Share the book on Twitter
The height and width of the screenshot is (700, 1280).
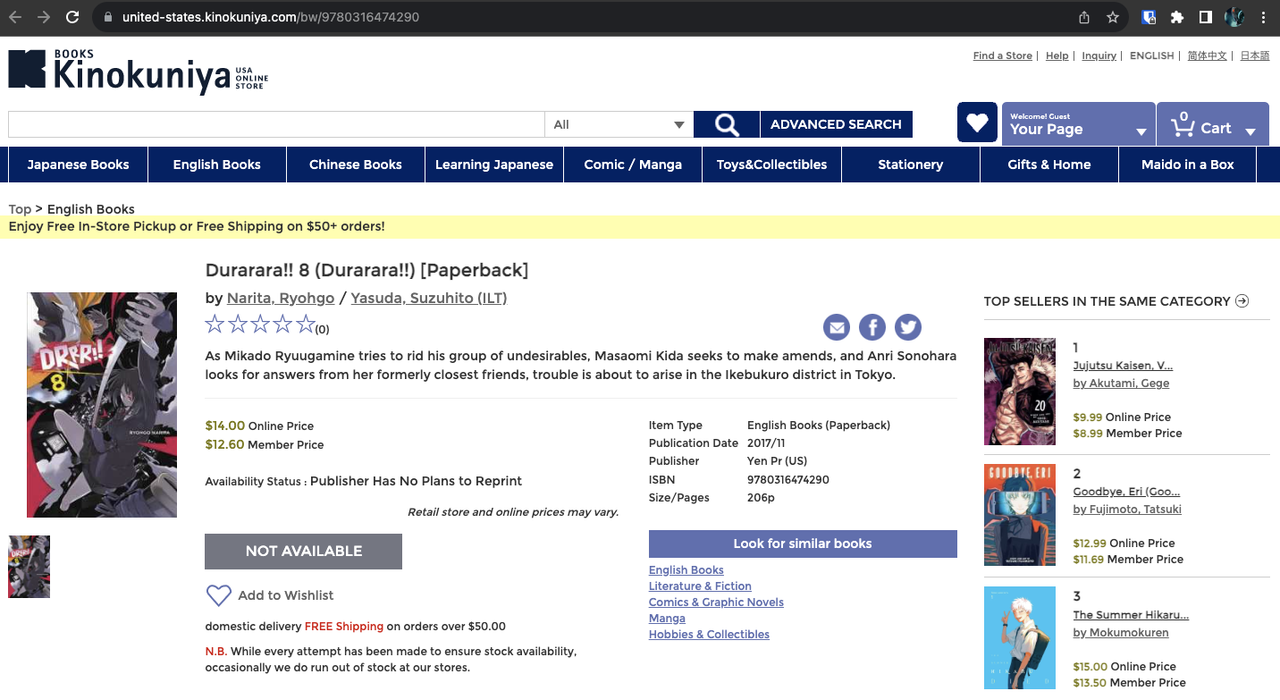908,327
